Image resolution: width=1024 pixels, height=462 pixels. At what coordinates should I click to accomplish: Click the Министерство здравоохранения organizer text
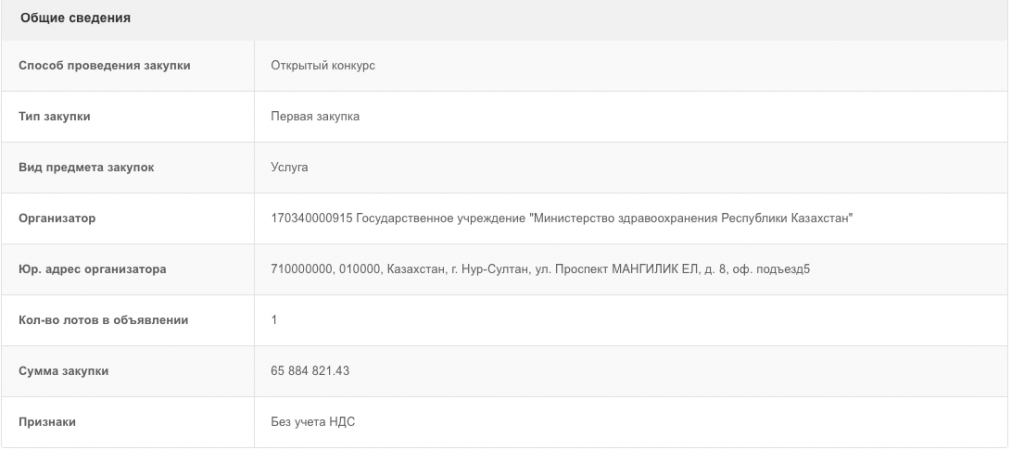(625, 218)
